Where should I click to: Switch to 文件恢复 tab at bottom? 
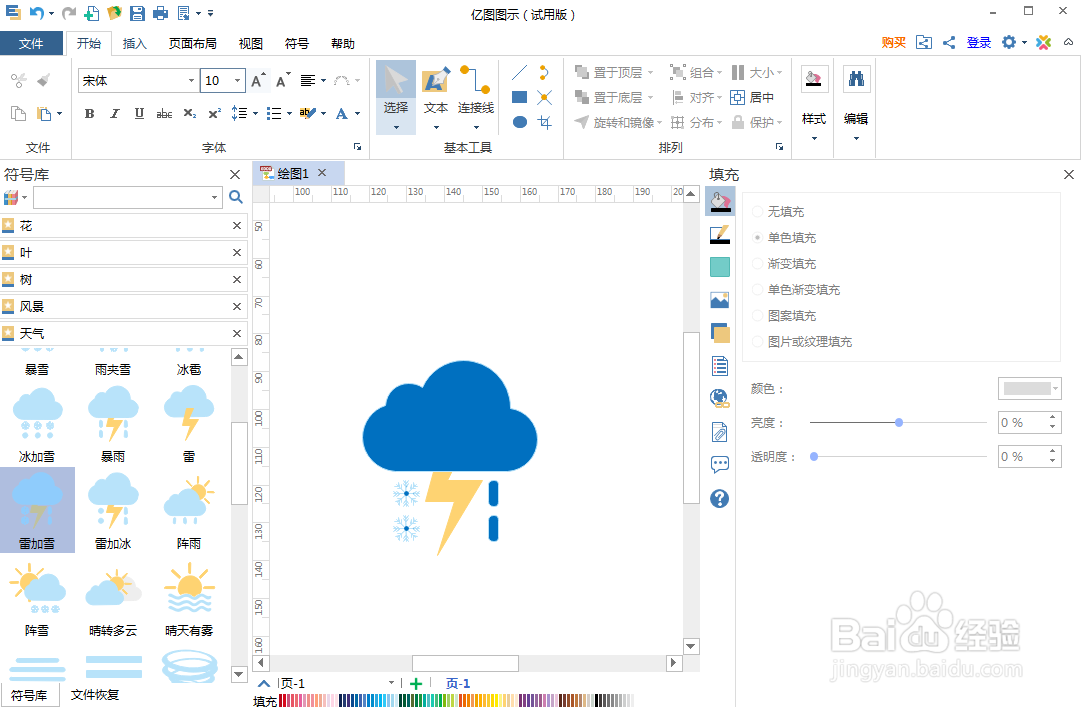[95, 695]
